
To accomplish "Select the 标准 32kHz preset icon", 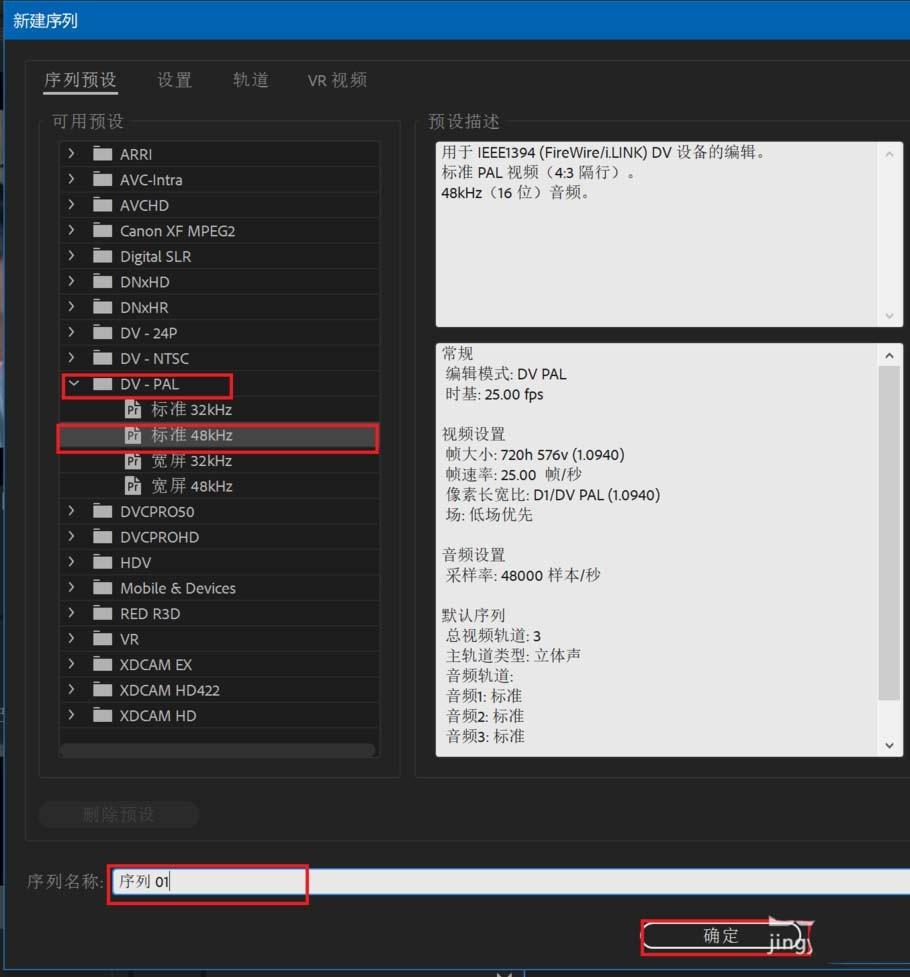I will pos(135,409).
